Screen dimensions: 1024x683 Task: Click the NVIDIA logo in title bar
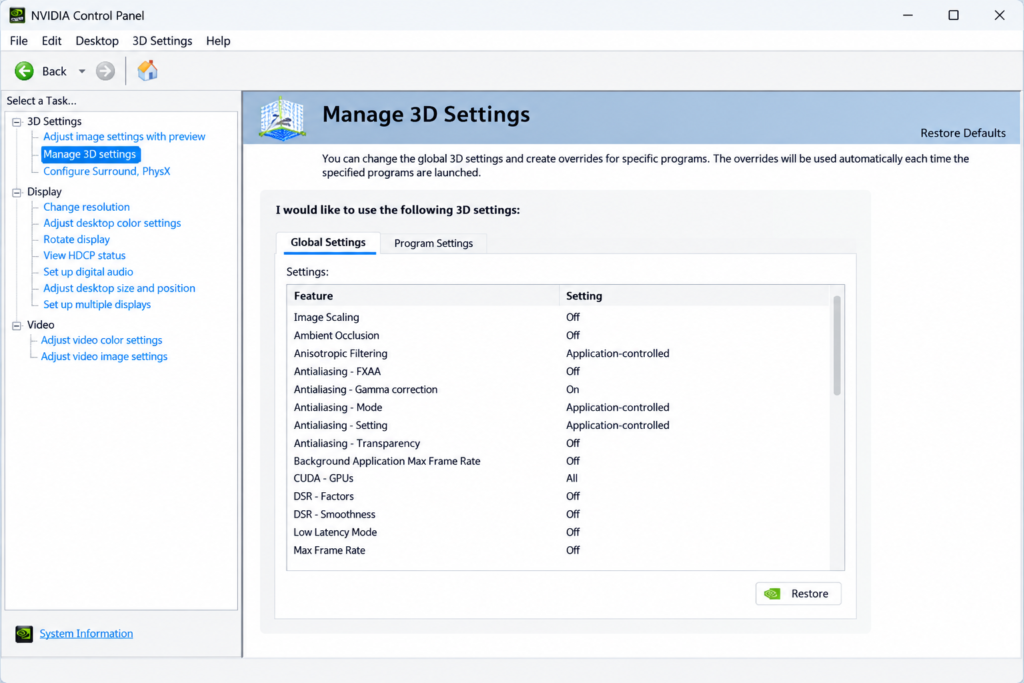(17, 14)
